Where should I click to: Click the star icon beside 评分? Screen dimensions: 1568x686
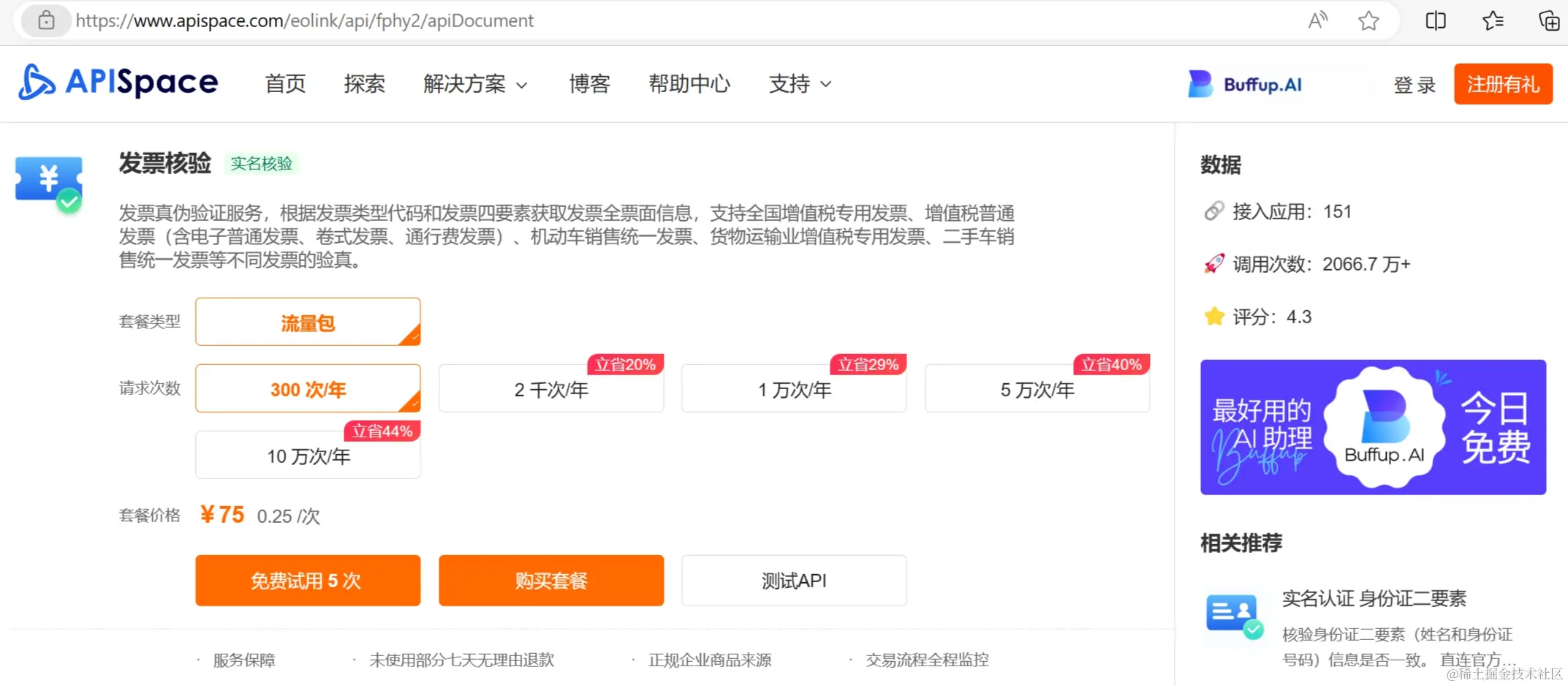point(1214,316)
